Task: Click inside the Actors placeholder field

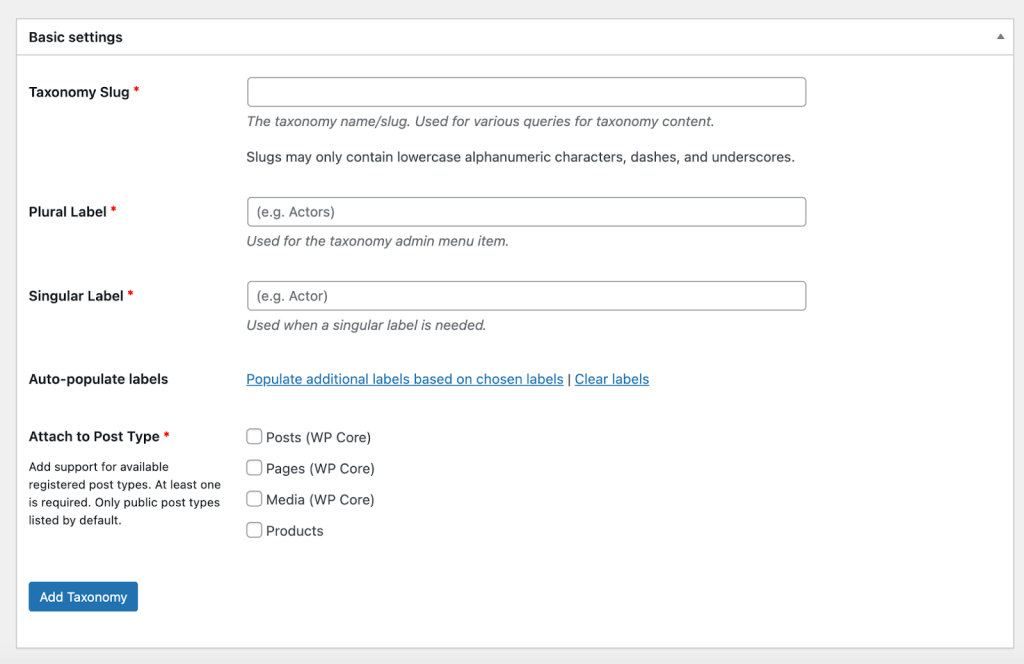Action: pos(526,211)
